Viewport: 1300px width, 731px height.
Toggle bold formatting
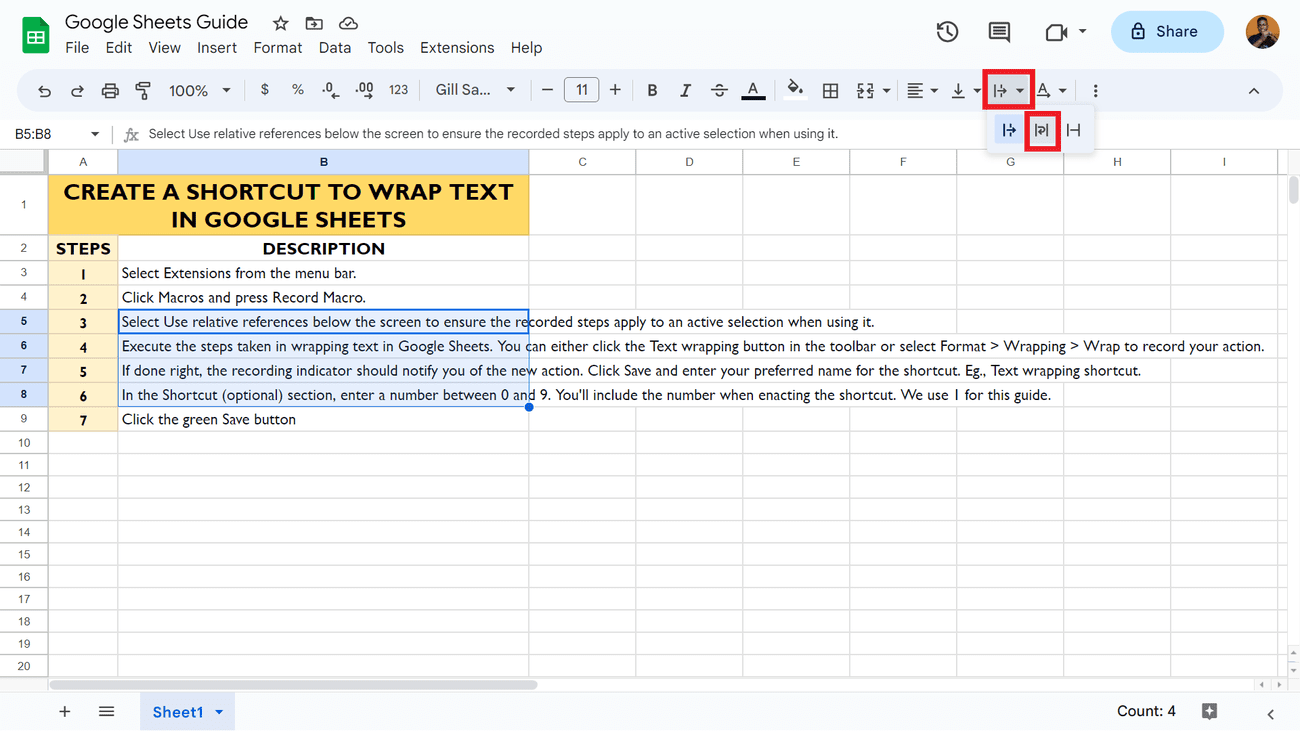click(652, 91)
